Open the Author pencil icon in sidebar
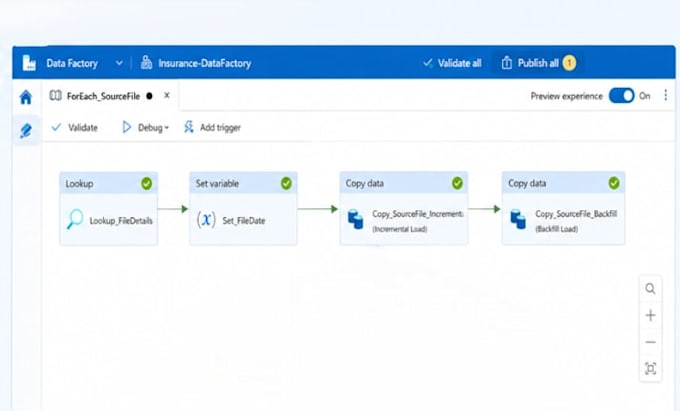Screen dimensions: 680x411 tap(26, 130)
